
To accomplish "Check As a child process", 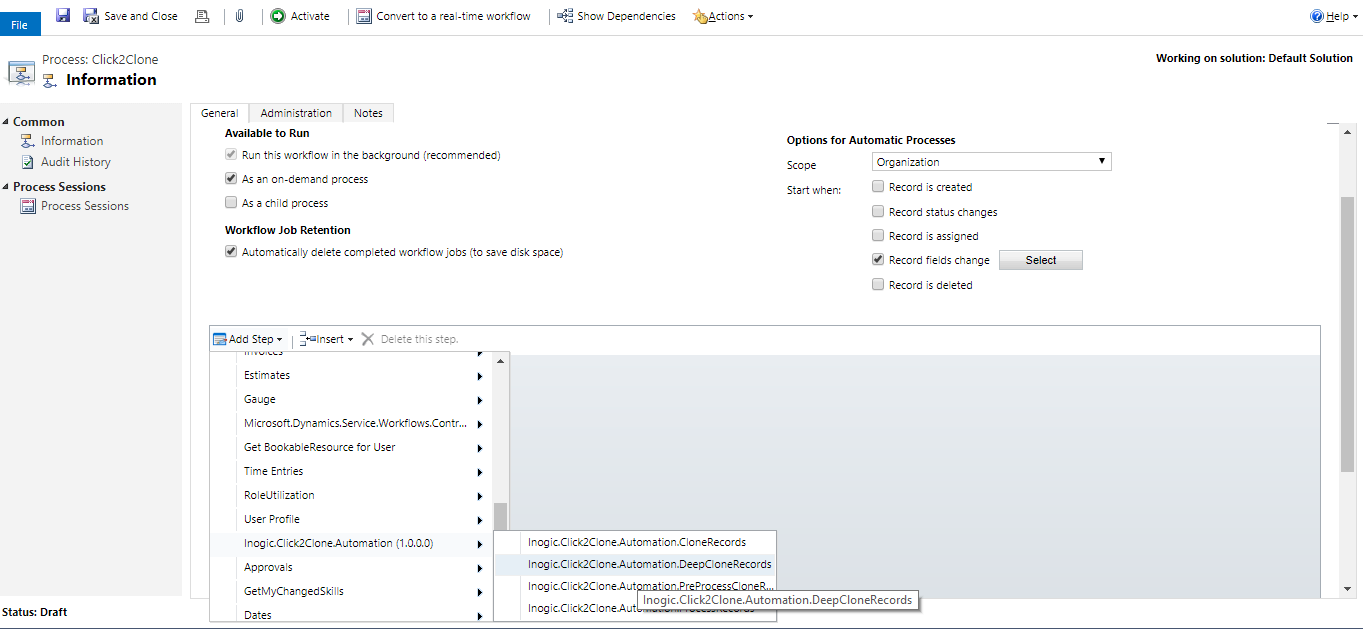I will 232,203.
